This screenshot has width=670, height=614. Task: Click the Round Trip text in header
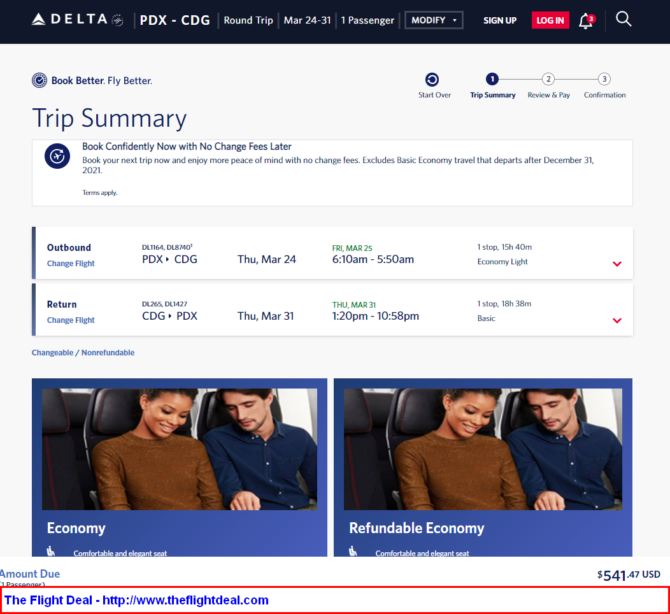pyautogui.click(x=248, y=21)
